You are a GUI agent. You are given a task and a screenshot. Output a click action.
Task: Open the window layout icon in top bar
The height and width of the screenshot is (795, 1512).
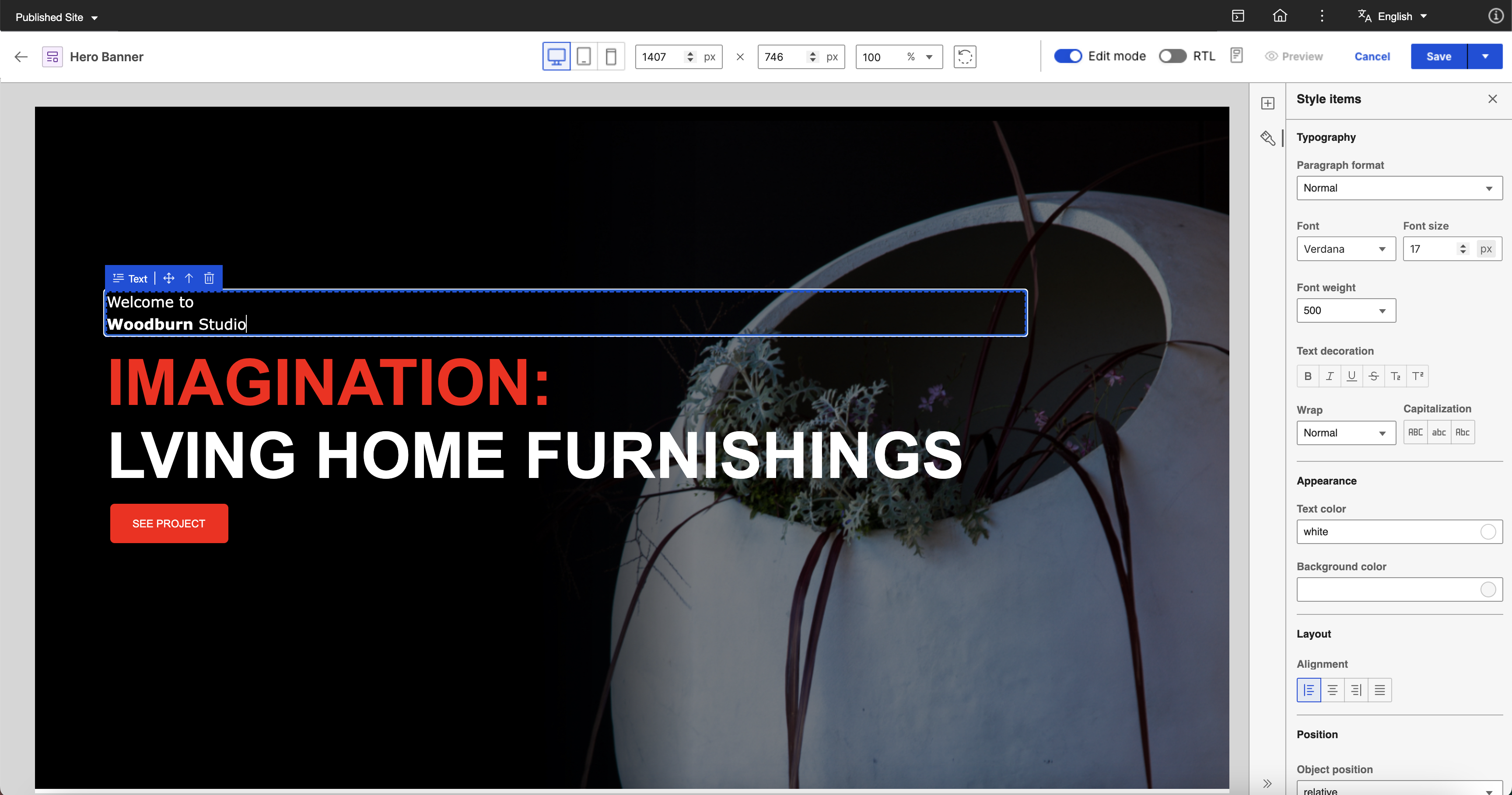point(1238,16)
